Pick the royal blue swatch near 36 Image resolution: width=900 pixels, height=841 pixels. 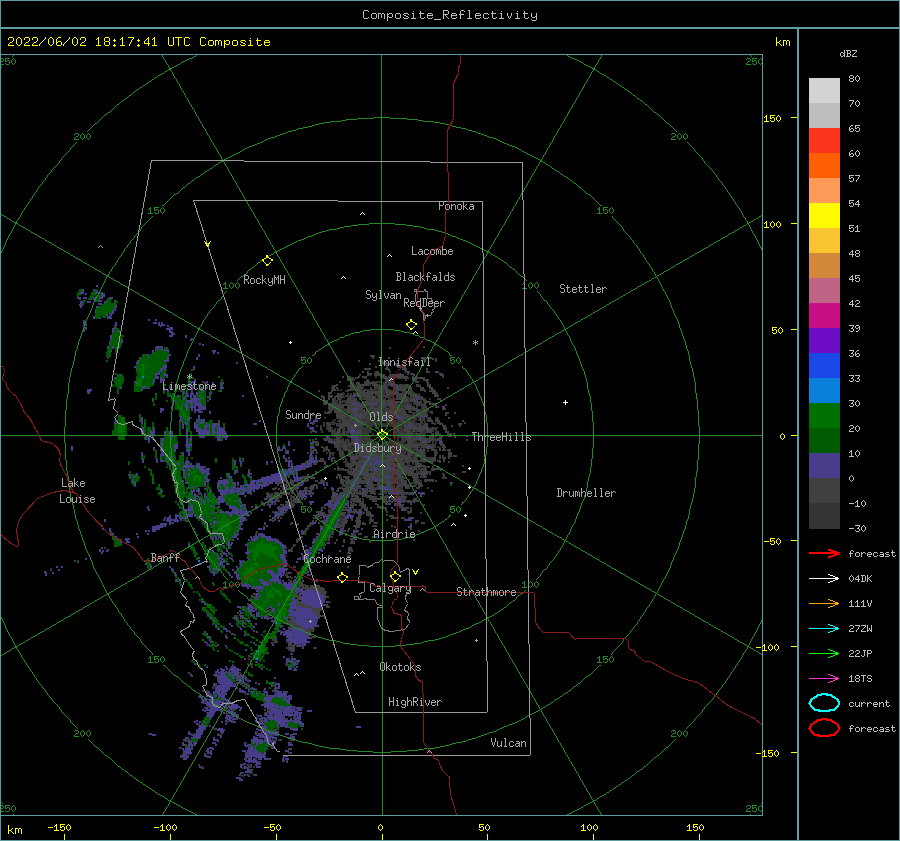(824, 366)
